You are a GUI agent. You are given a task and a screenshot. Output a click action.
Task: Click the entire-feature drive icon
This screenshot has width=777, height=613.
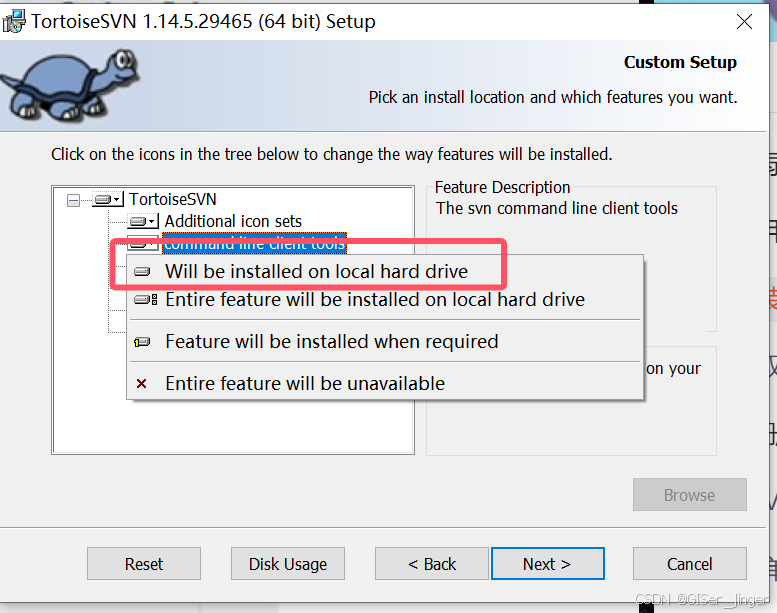(146, 300)
